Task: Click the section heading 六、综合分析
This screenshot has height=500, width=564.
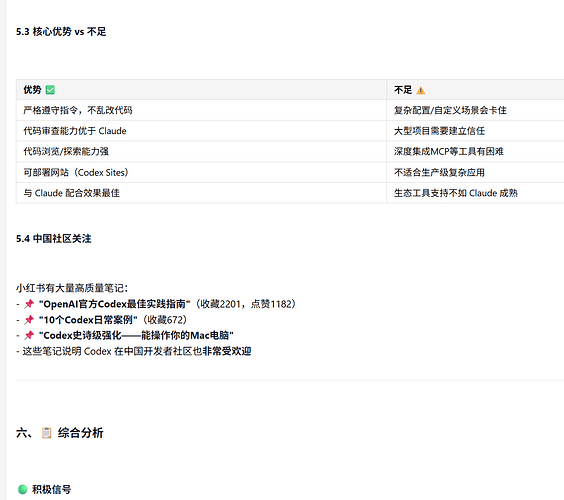Action: click(60, 432)
